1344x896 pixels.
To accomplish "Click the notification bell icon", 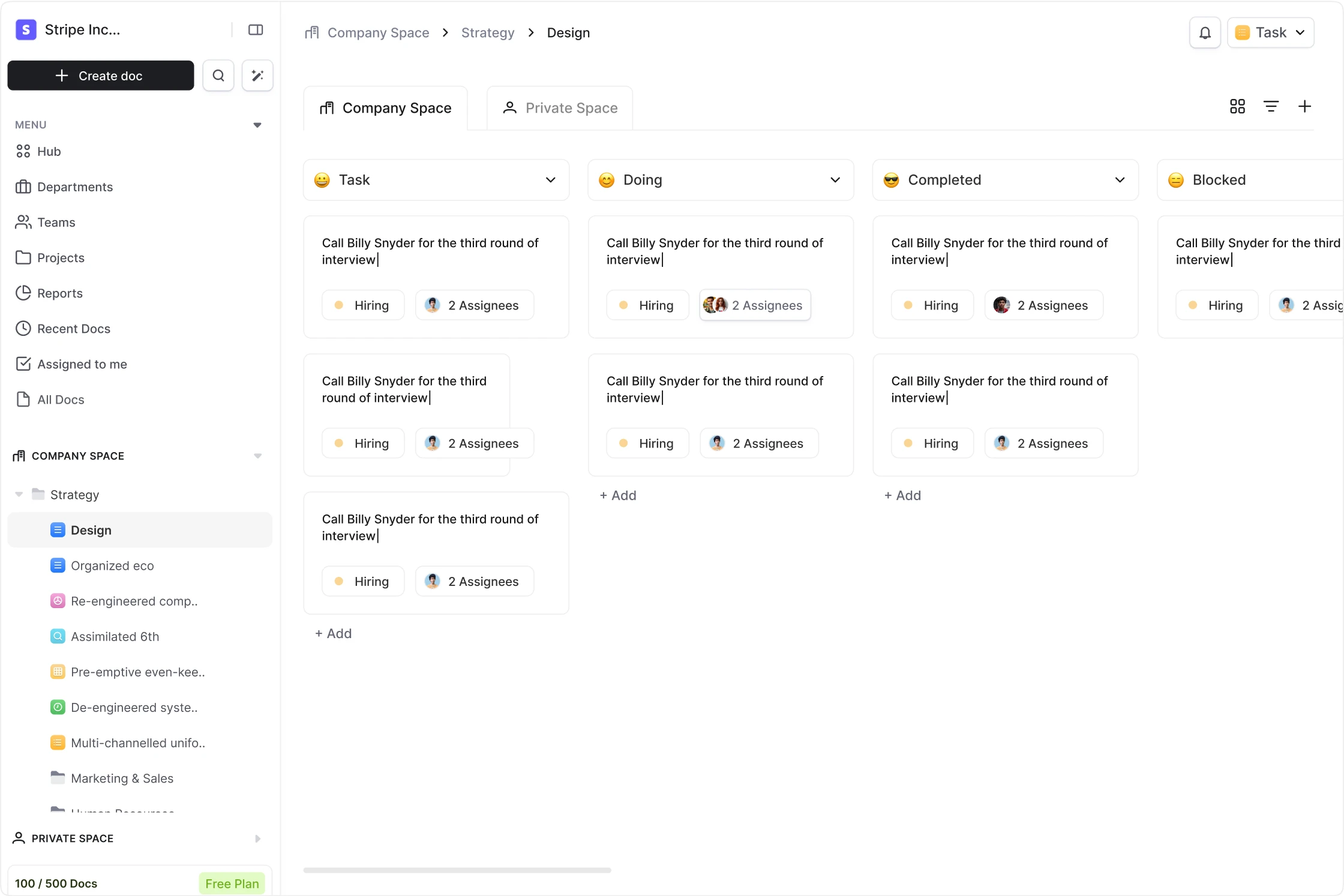I will 1205,32.
